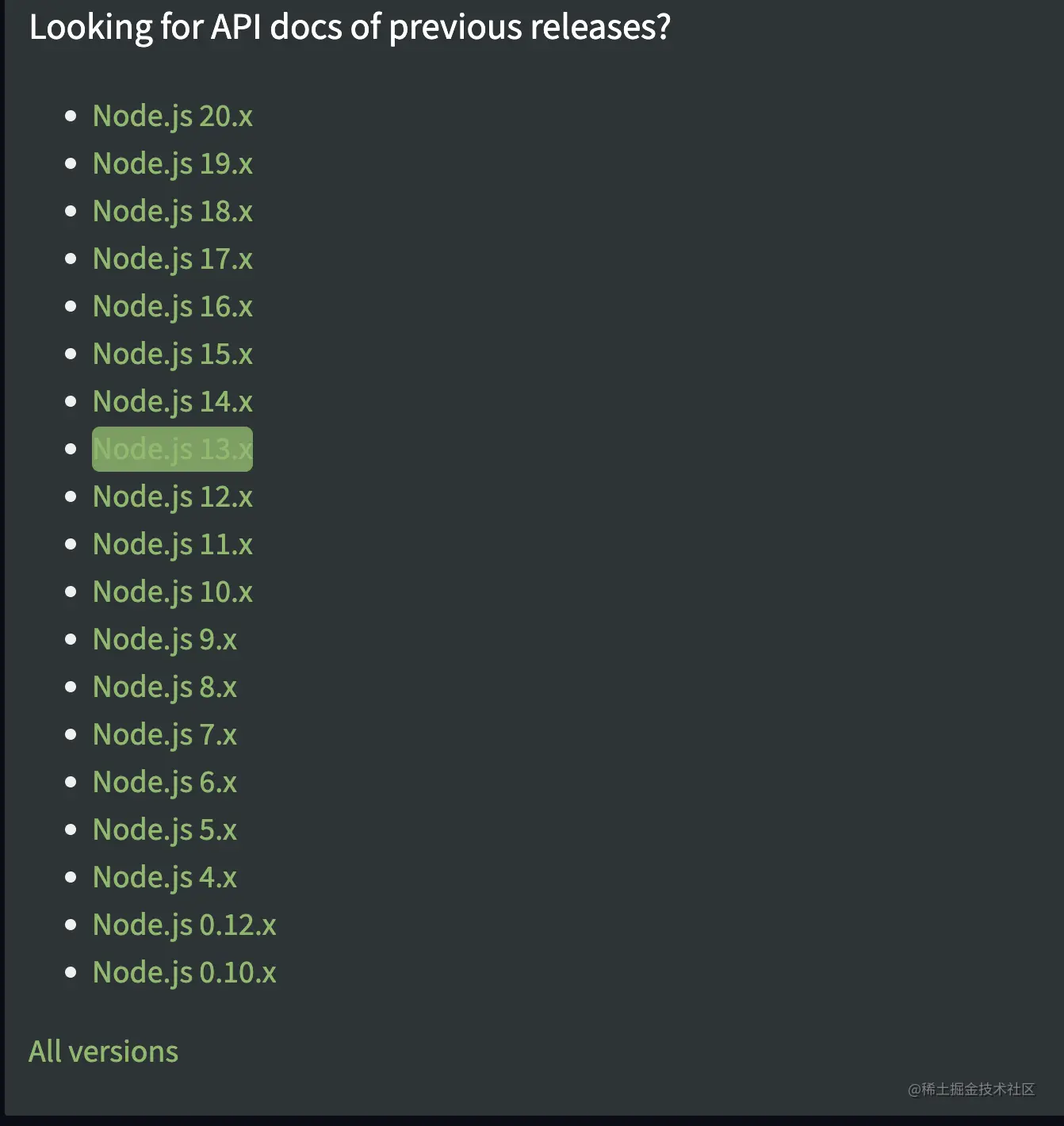Click the Node.js 9.x link
1064x1126 pixels.
[164, 640]
